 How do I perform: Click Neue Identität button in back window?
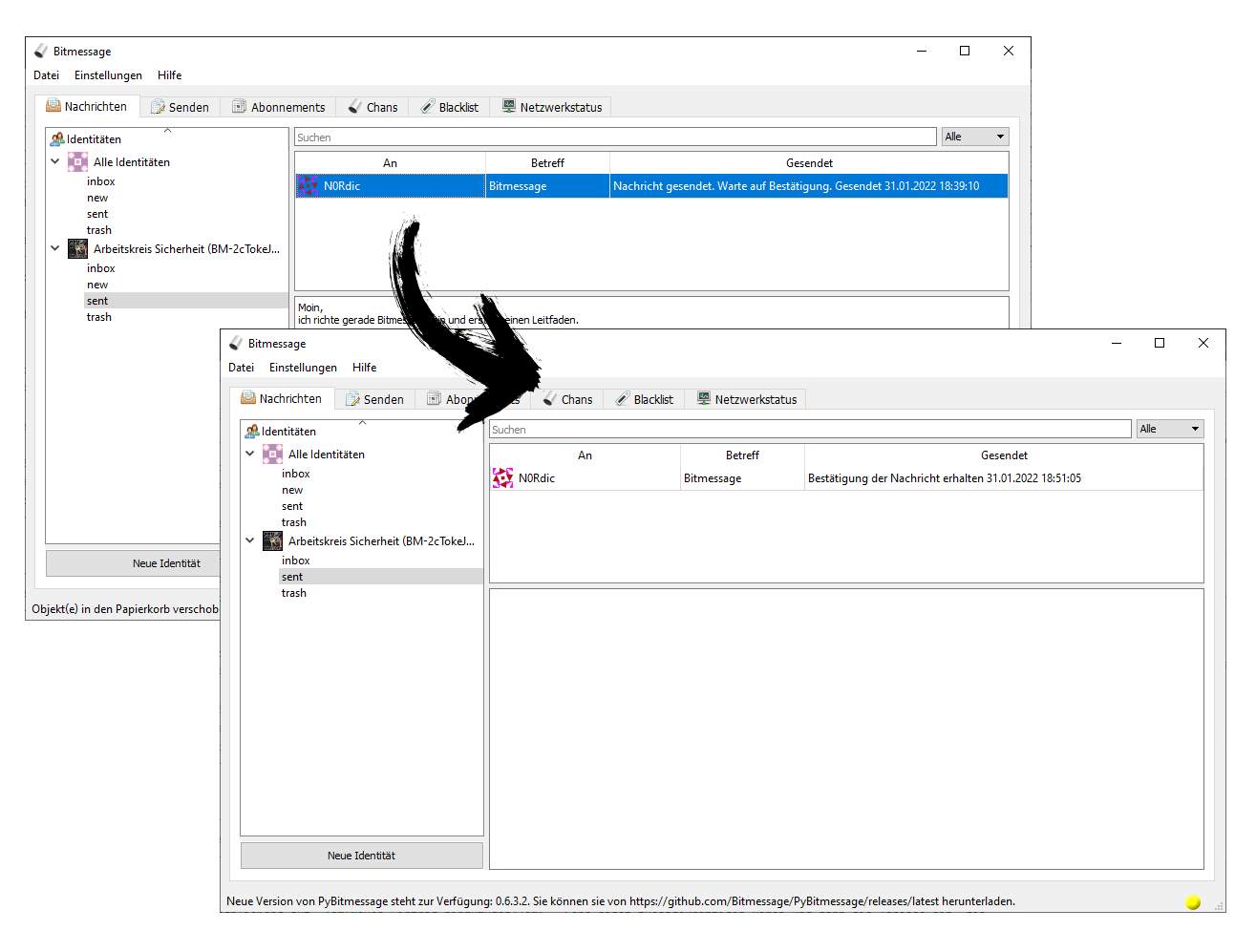[x=133, y=563]
